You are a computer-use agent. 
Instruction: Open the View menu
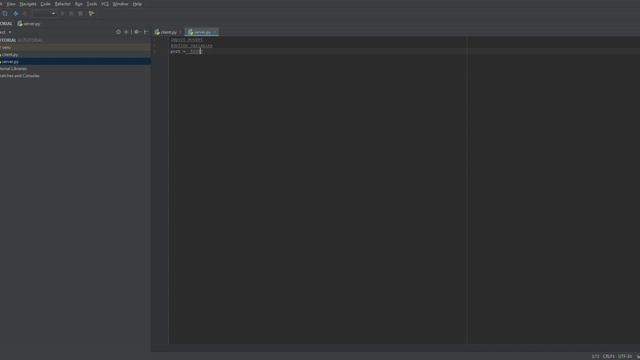(x=11, y=4)
